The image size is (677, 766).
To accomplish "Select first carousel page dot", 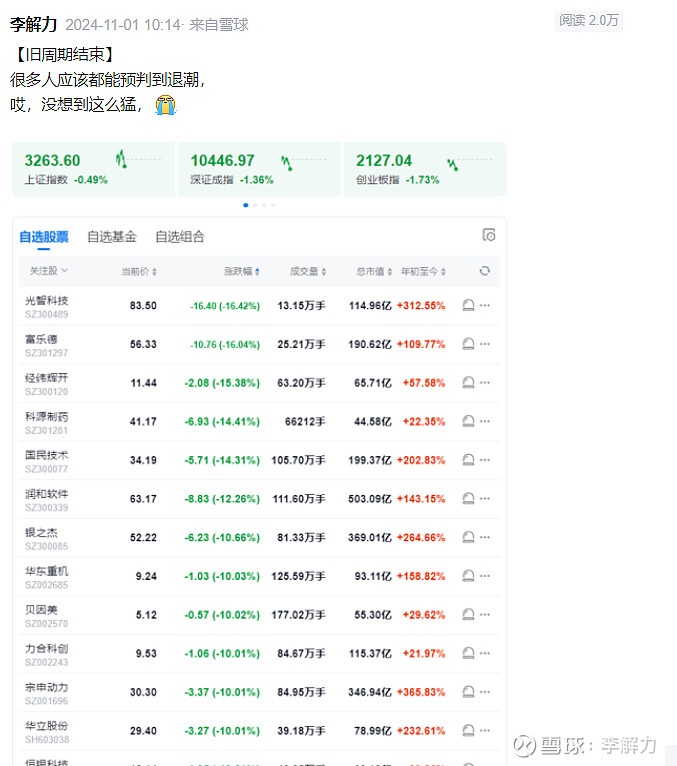I will click(x=246, y=205).
